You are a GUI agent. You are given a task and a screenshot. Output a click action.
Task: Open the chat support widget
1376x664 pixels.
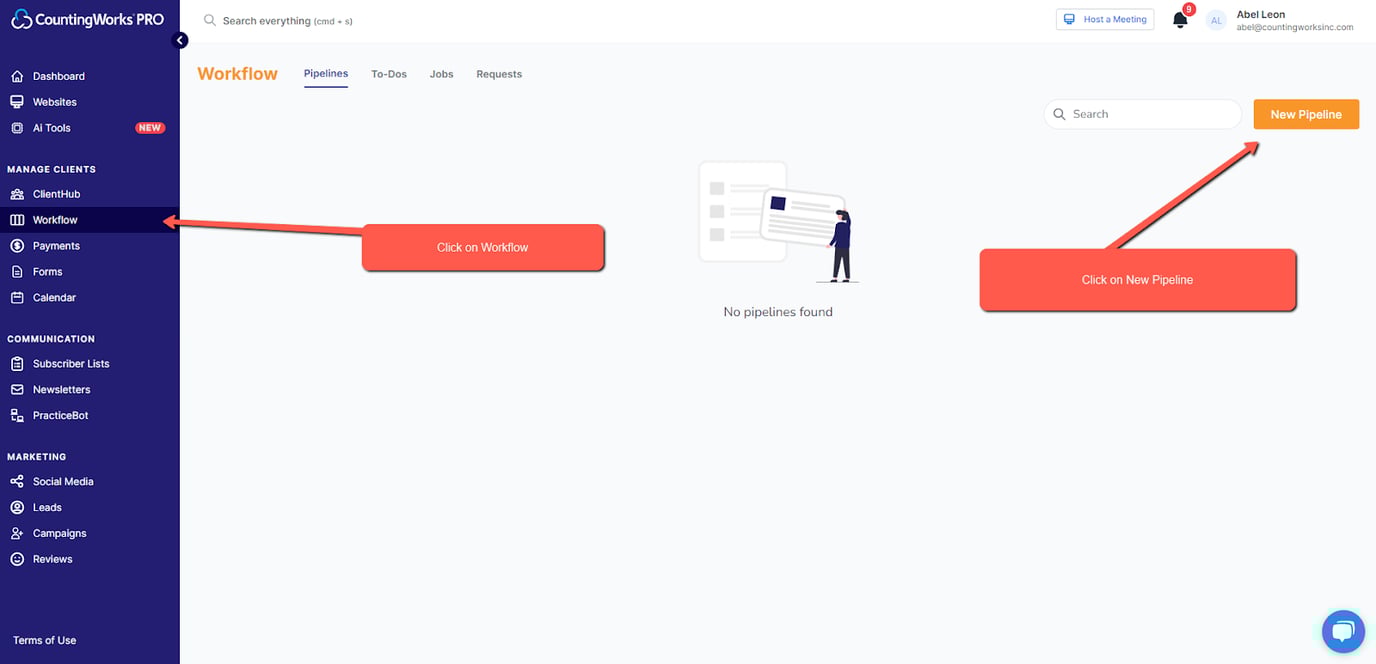click(1343, 631)
